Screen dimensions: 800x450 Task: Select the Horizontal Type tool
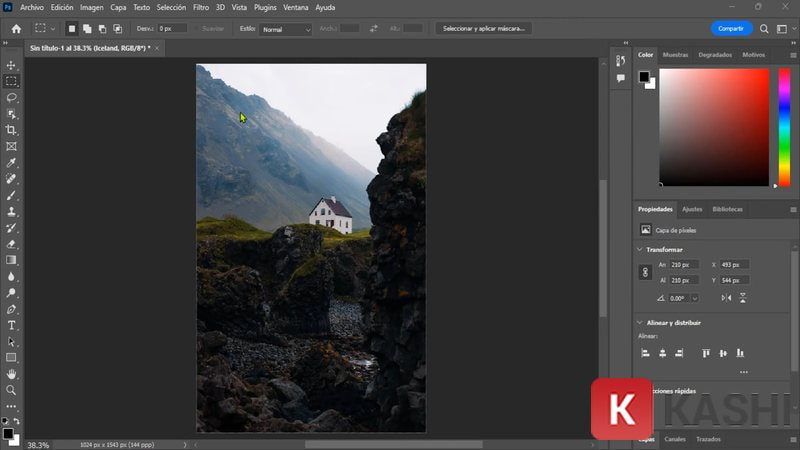tap(11, 326)
